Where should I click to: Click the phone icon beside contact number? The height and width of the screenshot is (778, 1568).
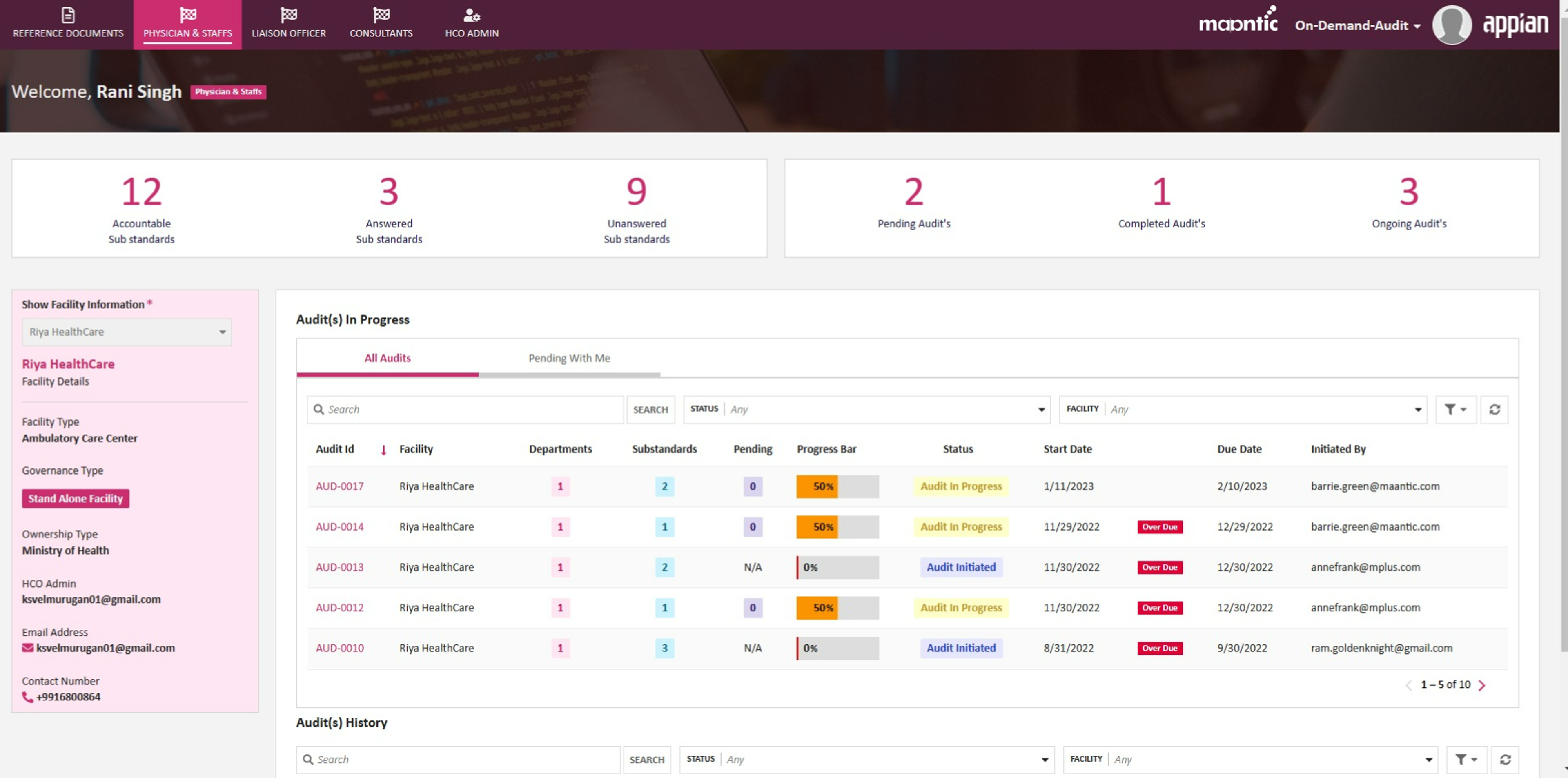point(27,696)
